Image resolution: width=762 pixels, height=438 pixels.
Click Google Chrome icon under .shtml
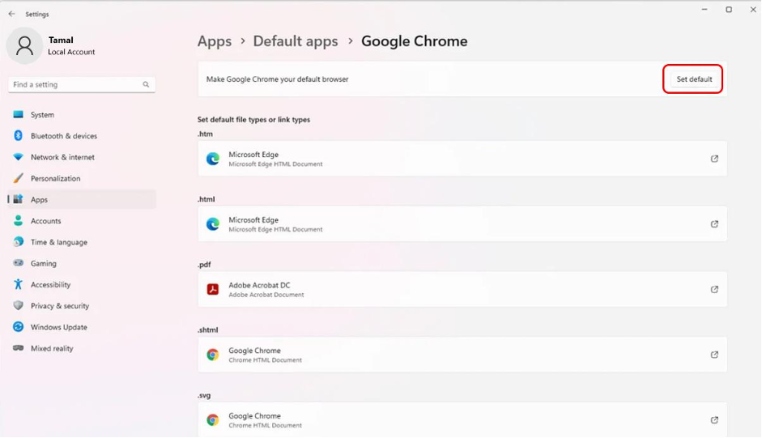213,355
